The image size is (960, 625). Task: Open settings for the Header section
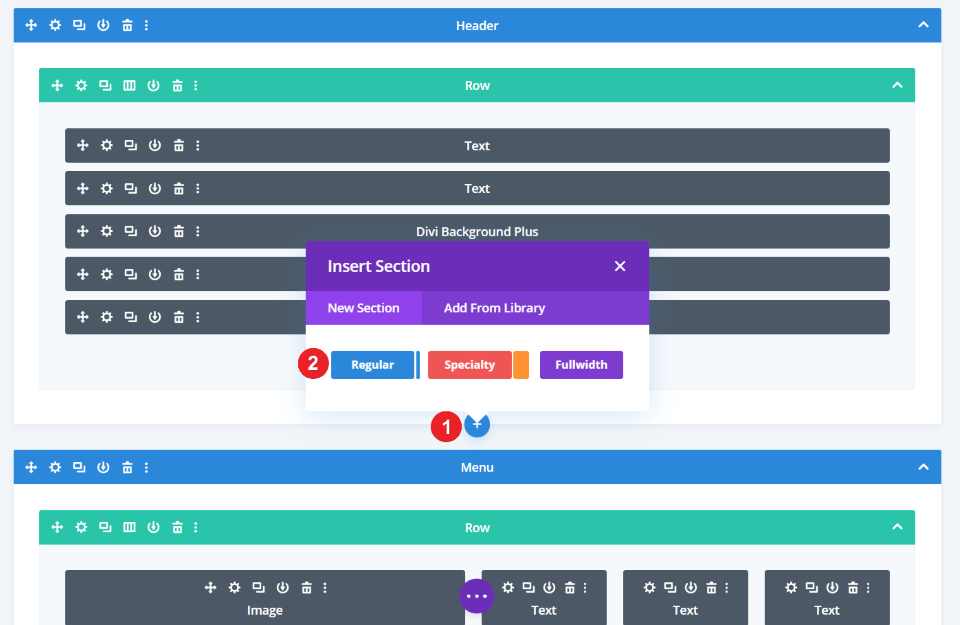click(x=55, y=25)
